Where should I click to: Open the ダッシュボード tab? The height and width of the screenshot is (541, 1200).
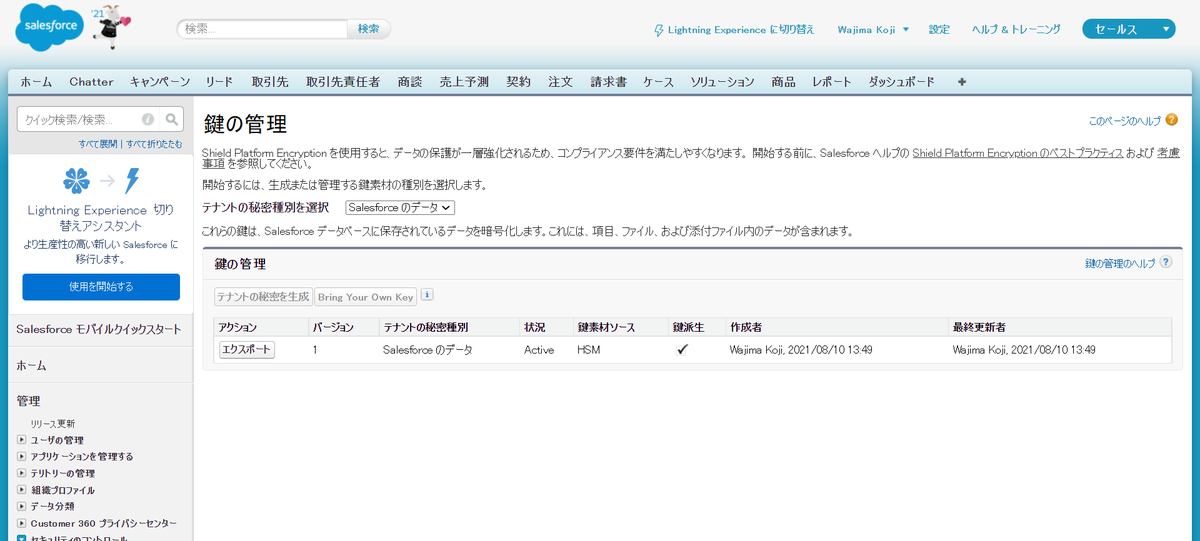tap(901, 82)
